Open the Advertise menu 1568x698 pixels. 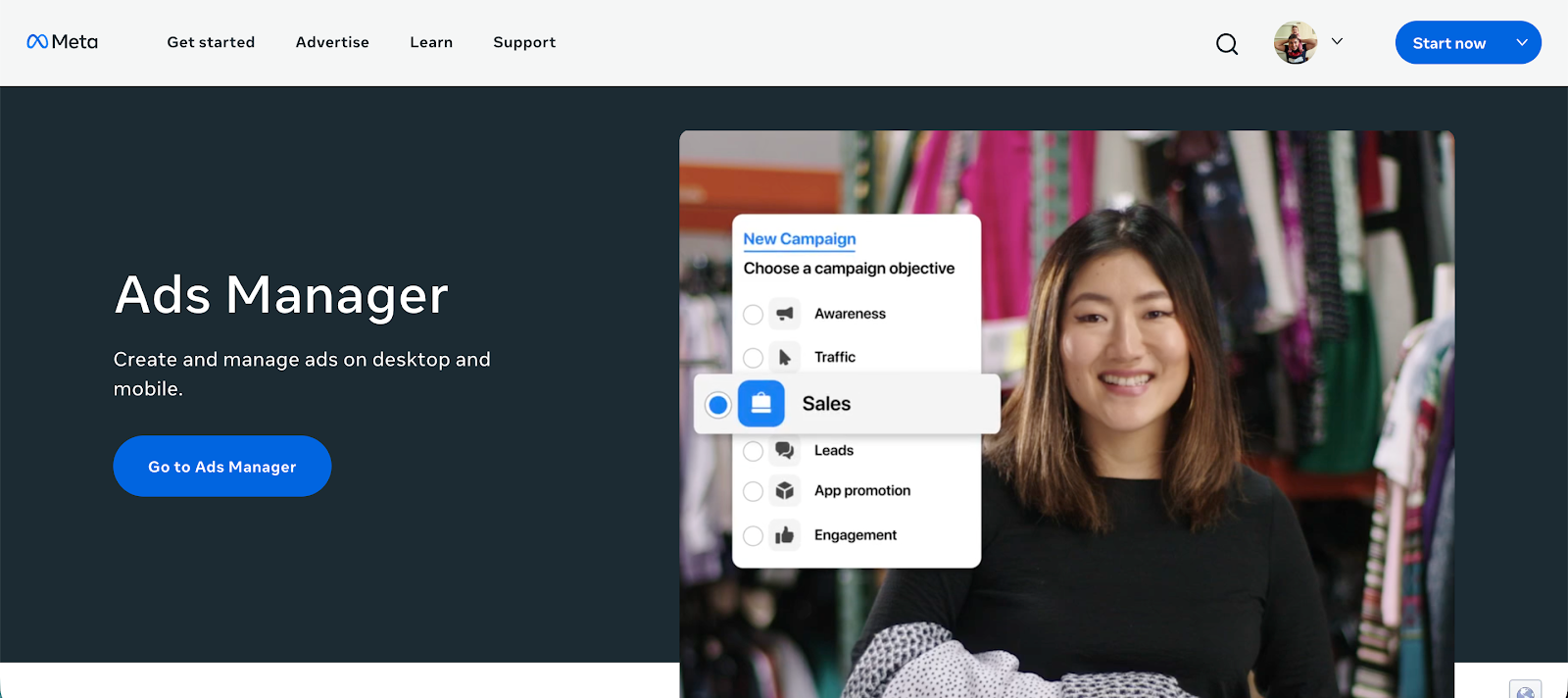(332, 42)
